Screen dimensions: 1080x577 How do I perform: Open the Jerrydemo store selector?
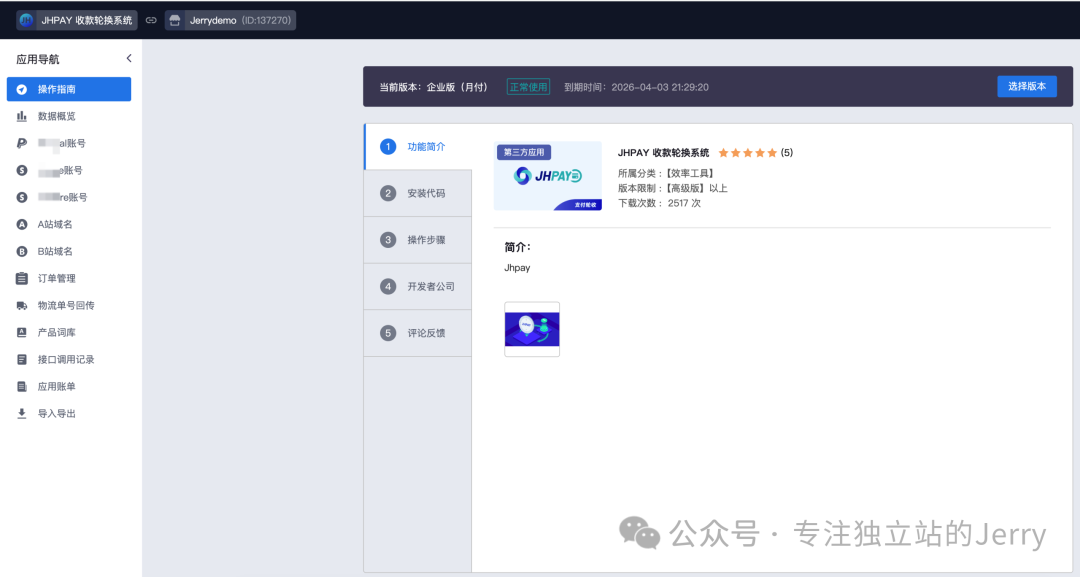(x=231, y=19)
